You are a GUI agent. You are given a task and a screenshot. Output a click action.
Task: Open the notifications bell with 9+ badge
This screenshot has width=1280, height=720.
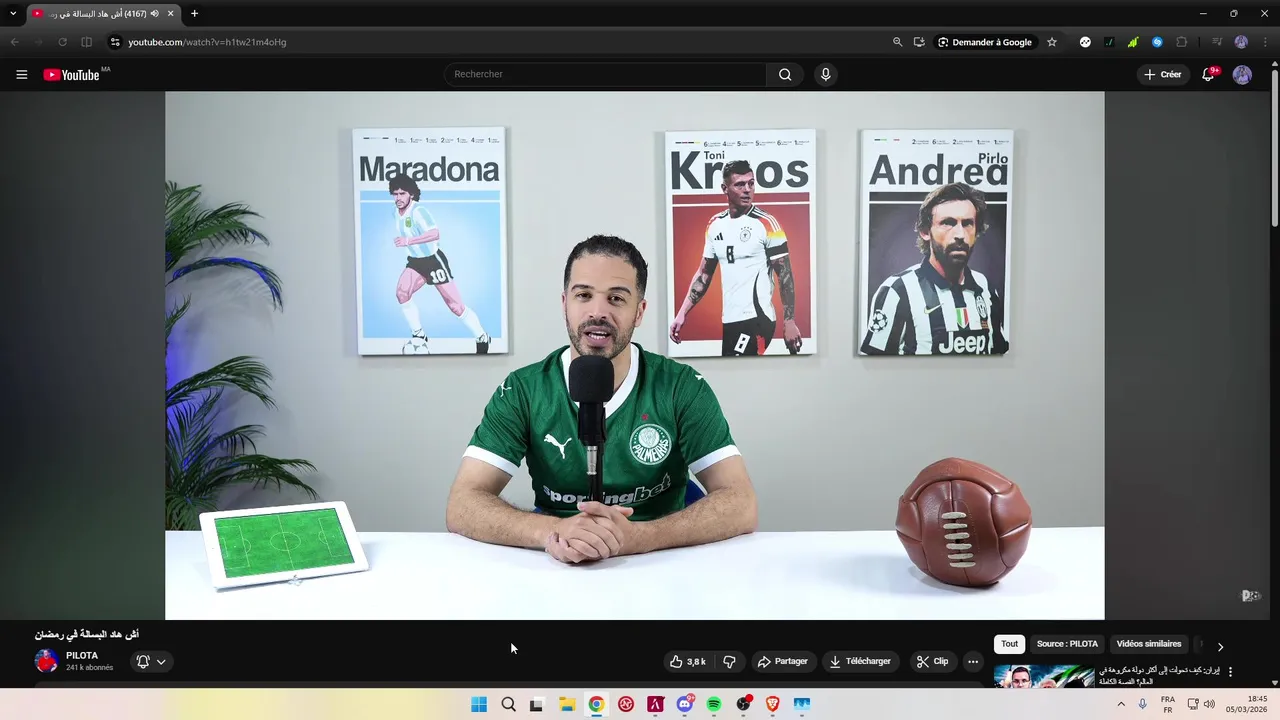(1208, 74)
